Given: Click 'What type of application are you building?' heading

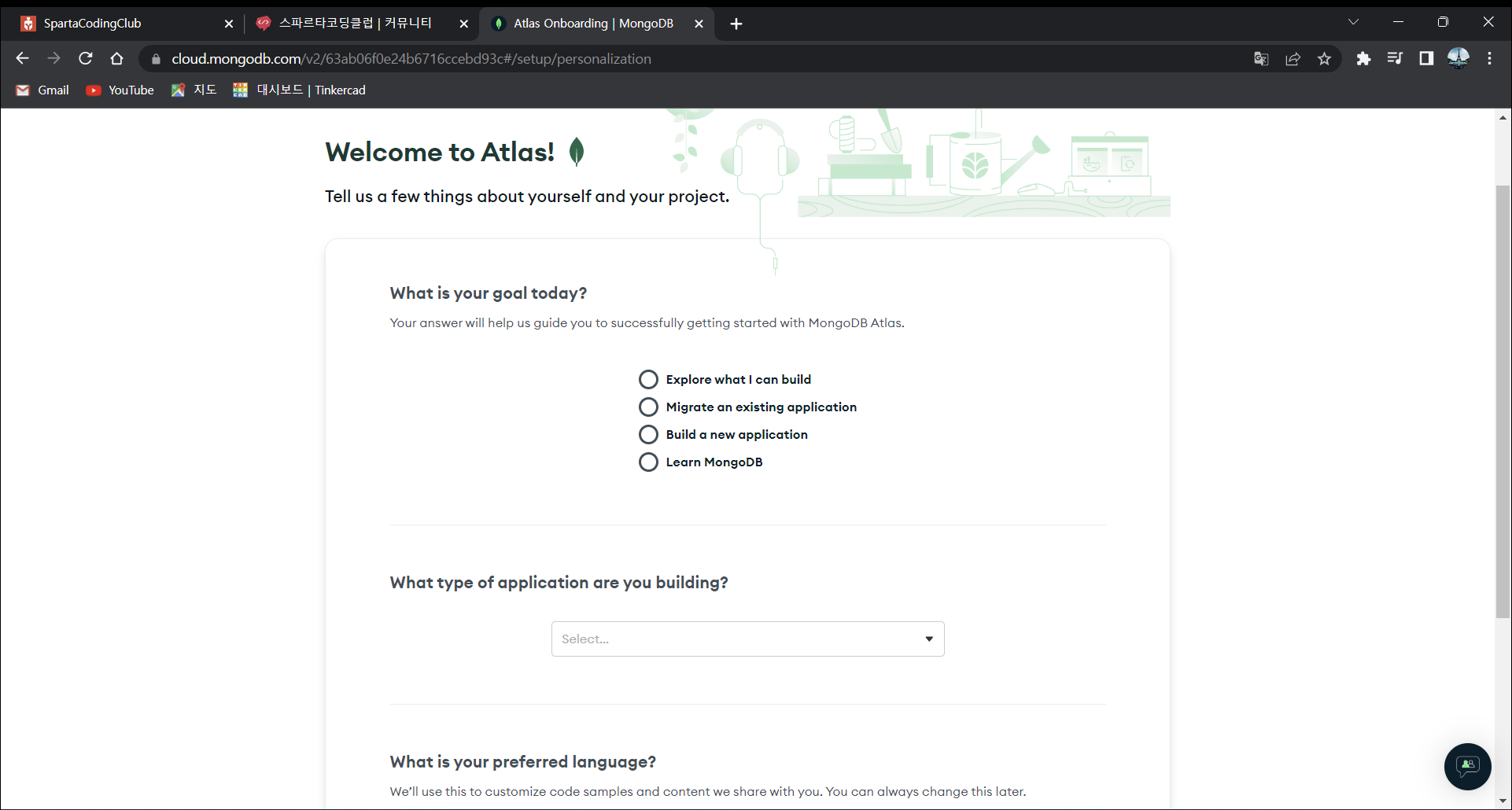Looking at the screenshot, I should (559, 583).
